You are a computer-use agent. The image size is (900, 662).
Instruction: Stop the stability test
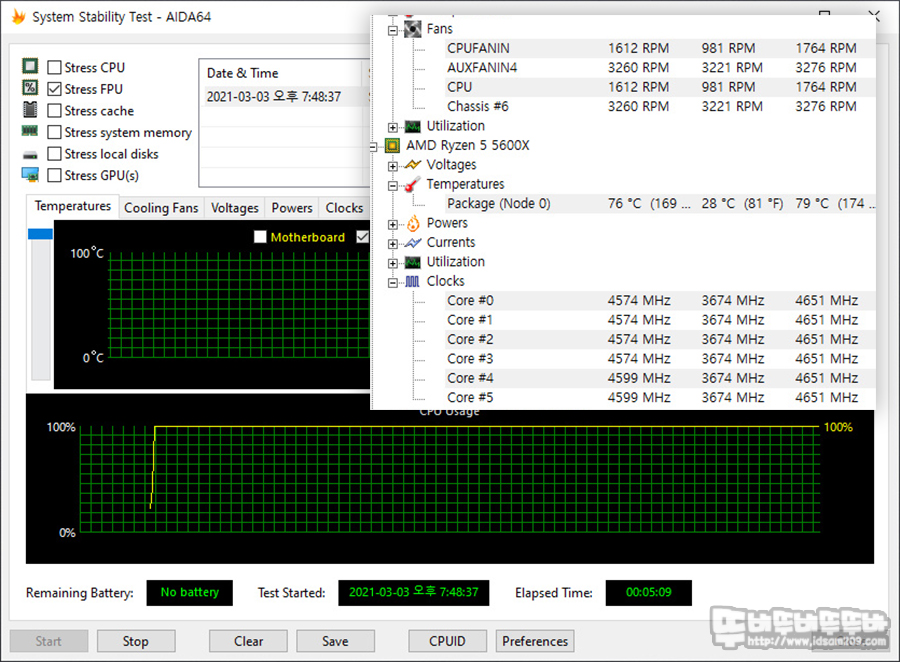136,641
